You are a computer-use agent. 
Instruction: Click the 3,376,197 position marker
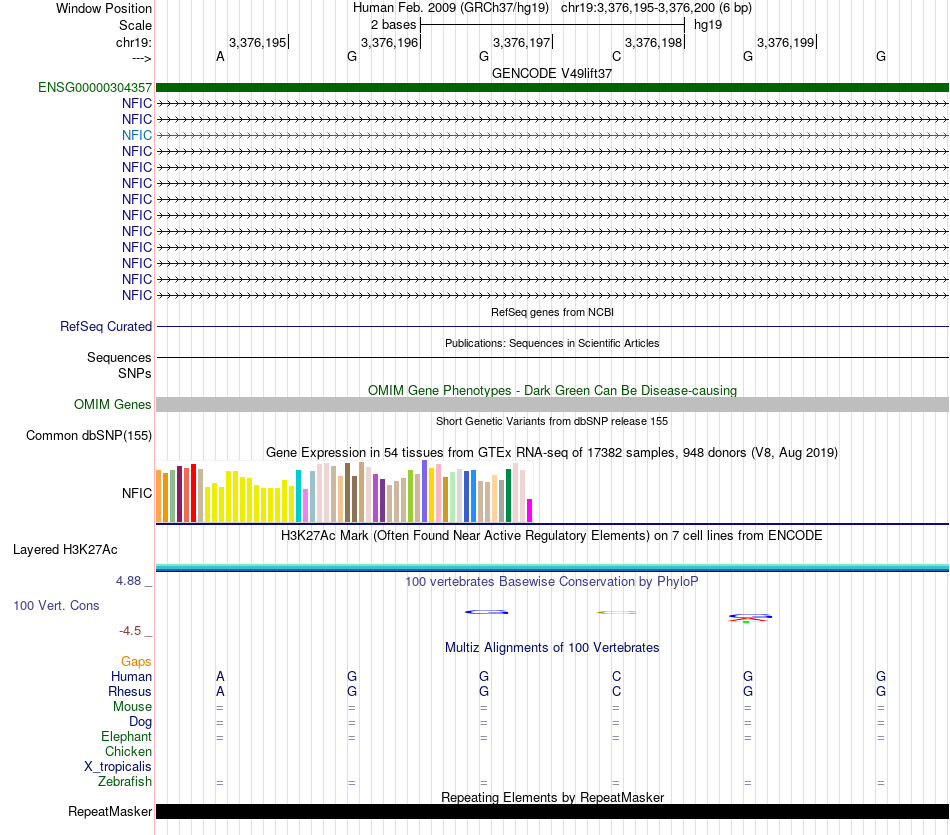click(x=522, y=42)
